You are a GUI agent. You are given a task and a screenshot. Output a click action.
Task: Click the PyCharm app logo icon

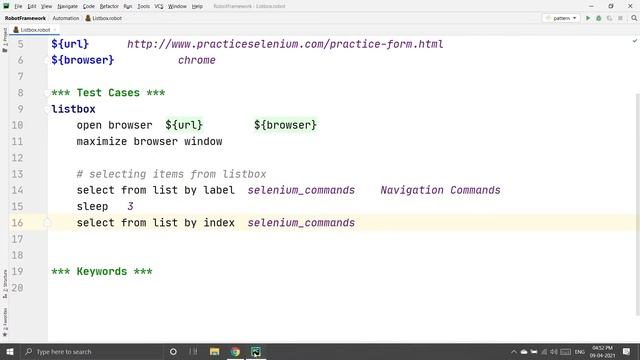(6, 6)
